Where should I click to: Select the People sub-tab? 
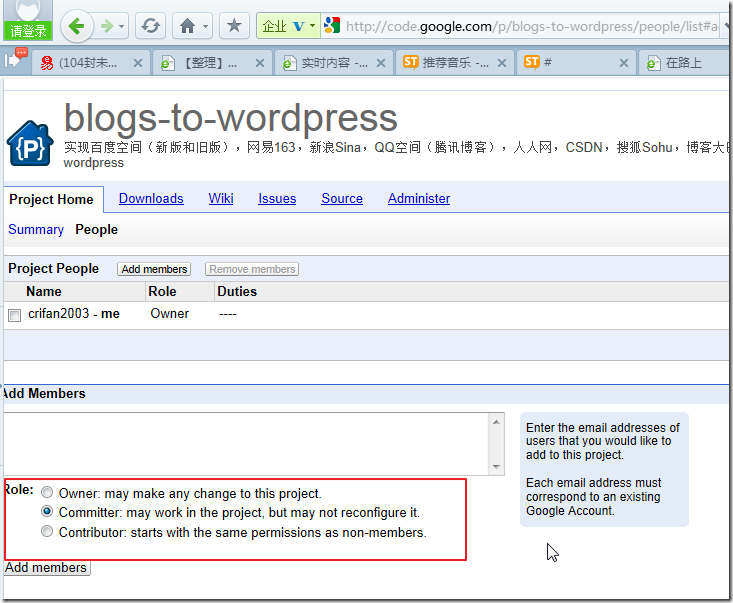coord(96,230)
